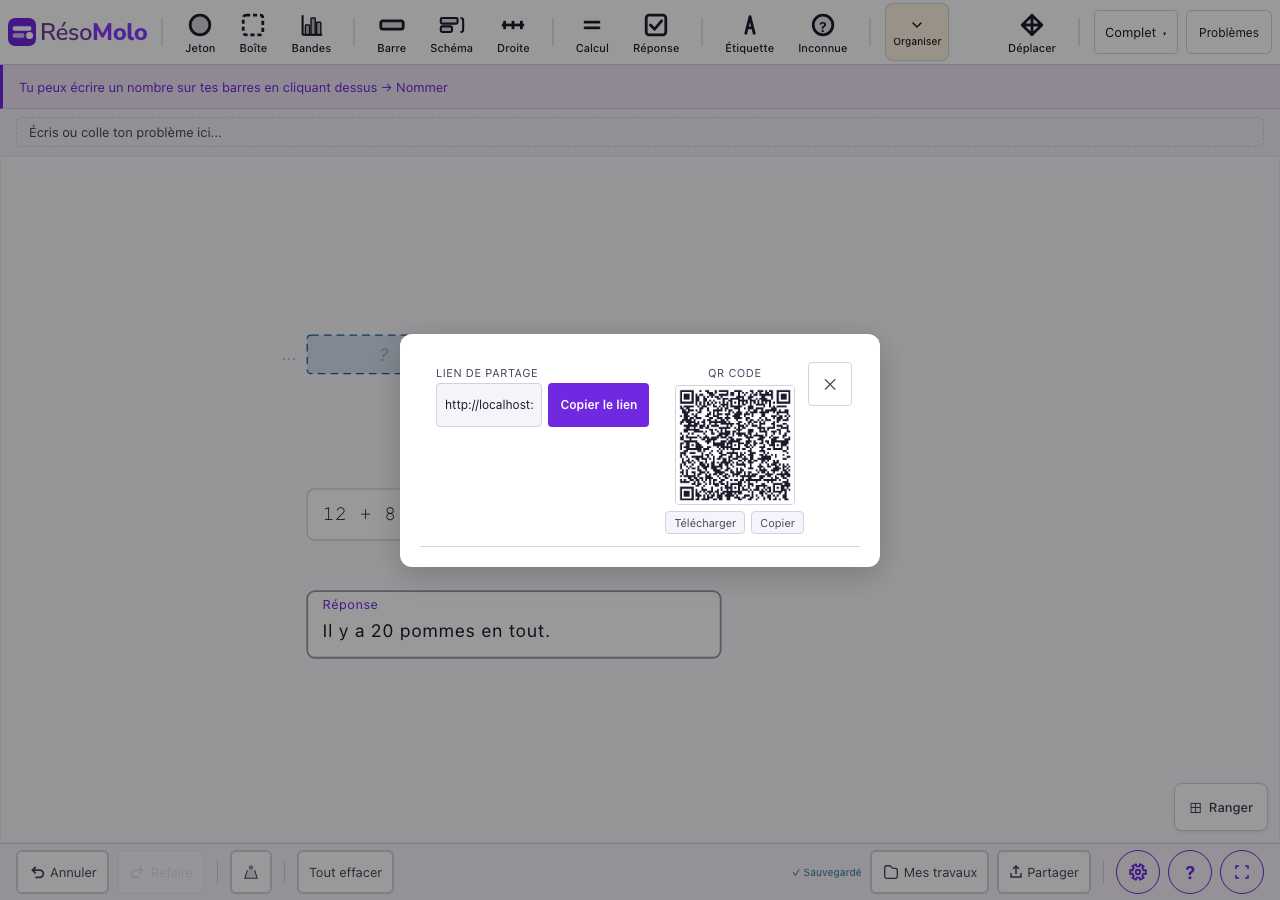The height and width of the screenshot is (900, 1280).
Task: Click the share link URL field
Action: coord(488,404)
